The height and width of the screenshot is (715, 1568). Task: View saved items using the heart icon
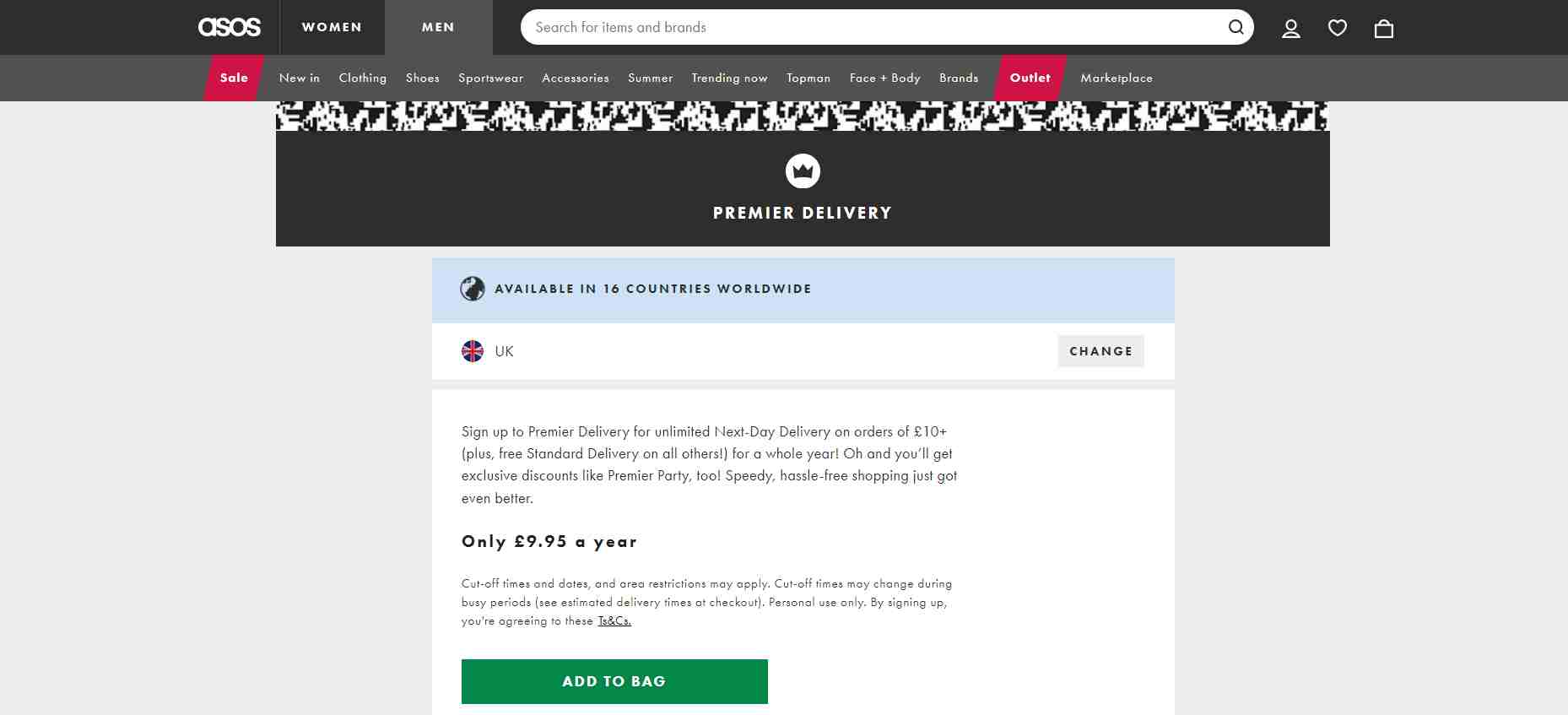pyautogui.click(x=1338, y=28)
